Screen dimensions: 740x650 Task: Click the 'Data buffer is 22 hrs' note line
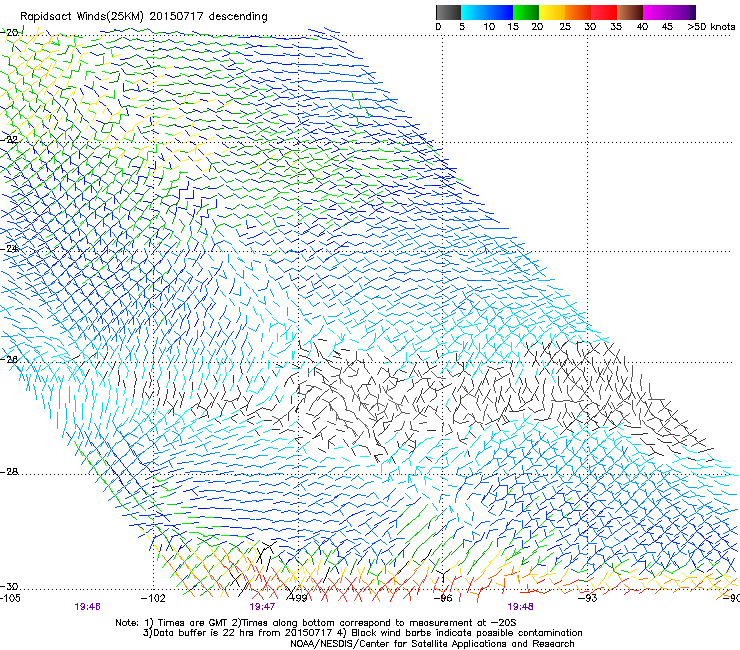click(x=362, y=633)
